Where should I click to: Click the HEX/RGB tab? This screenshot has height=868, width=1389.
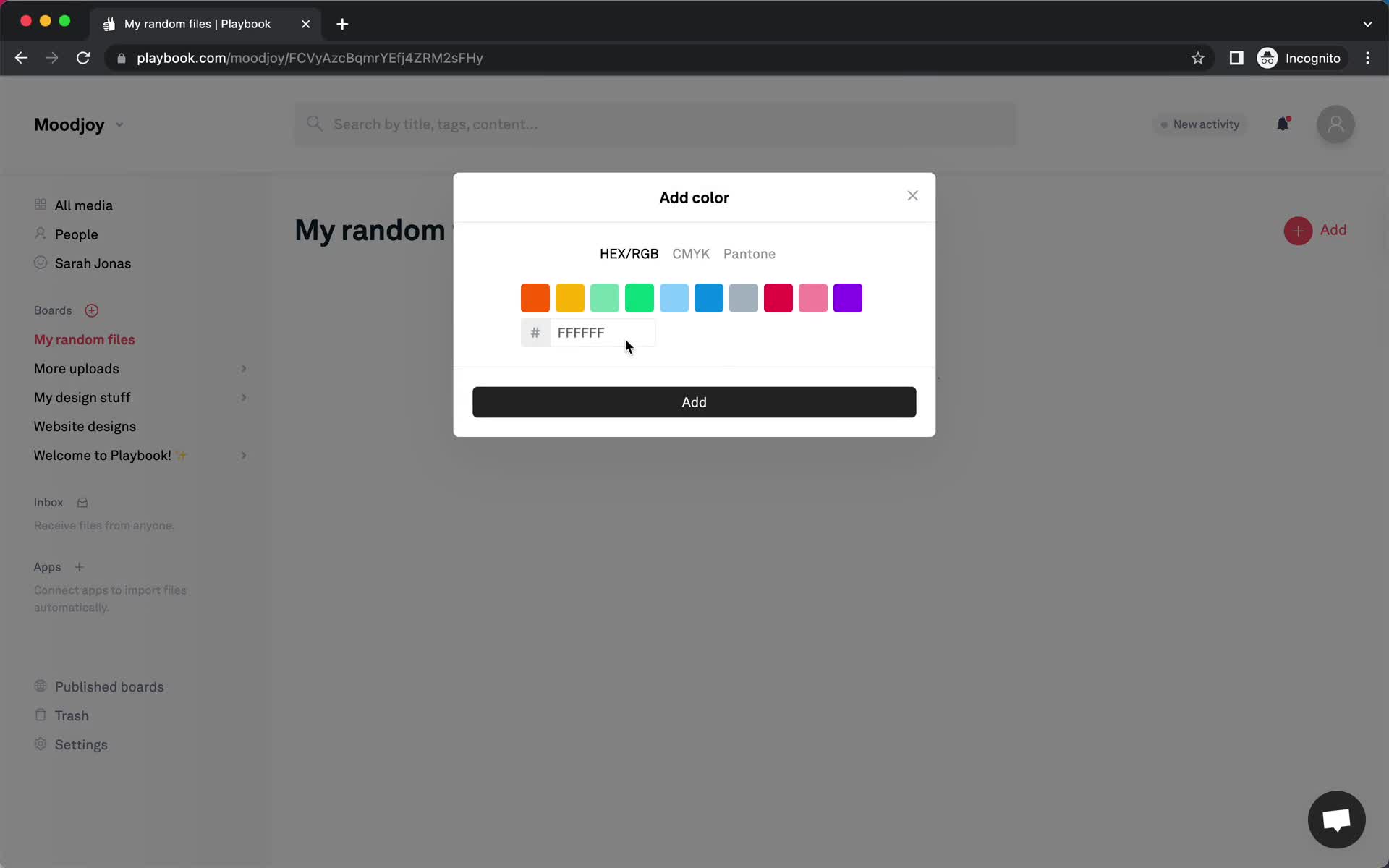point(628,253)
